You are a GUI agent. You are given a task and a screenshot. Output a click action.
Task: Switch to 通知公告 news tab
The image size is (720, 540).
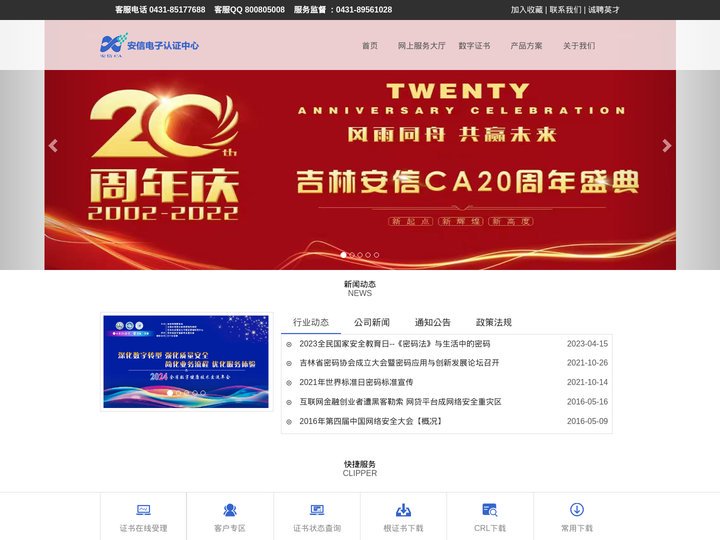pos(433,322)
